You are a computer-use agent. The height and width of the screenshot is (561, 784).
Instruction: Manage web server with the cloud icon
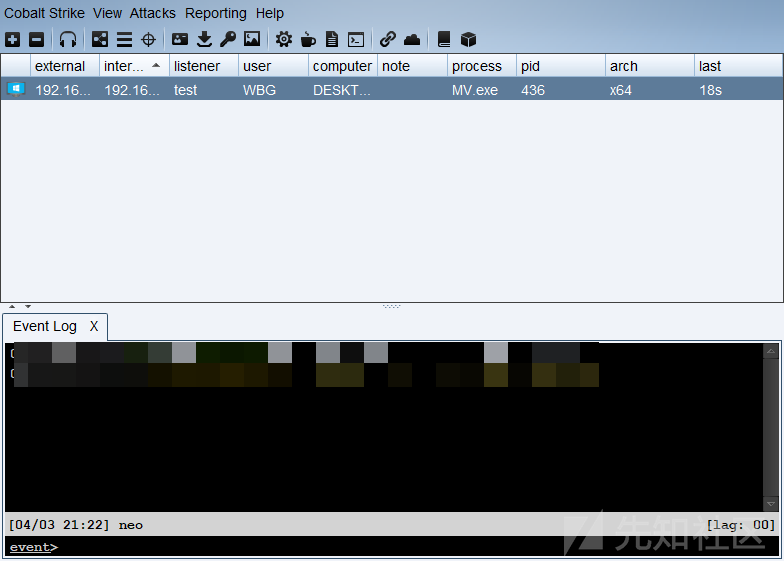(x=412, y=40)
